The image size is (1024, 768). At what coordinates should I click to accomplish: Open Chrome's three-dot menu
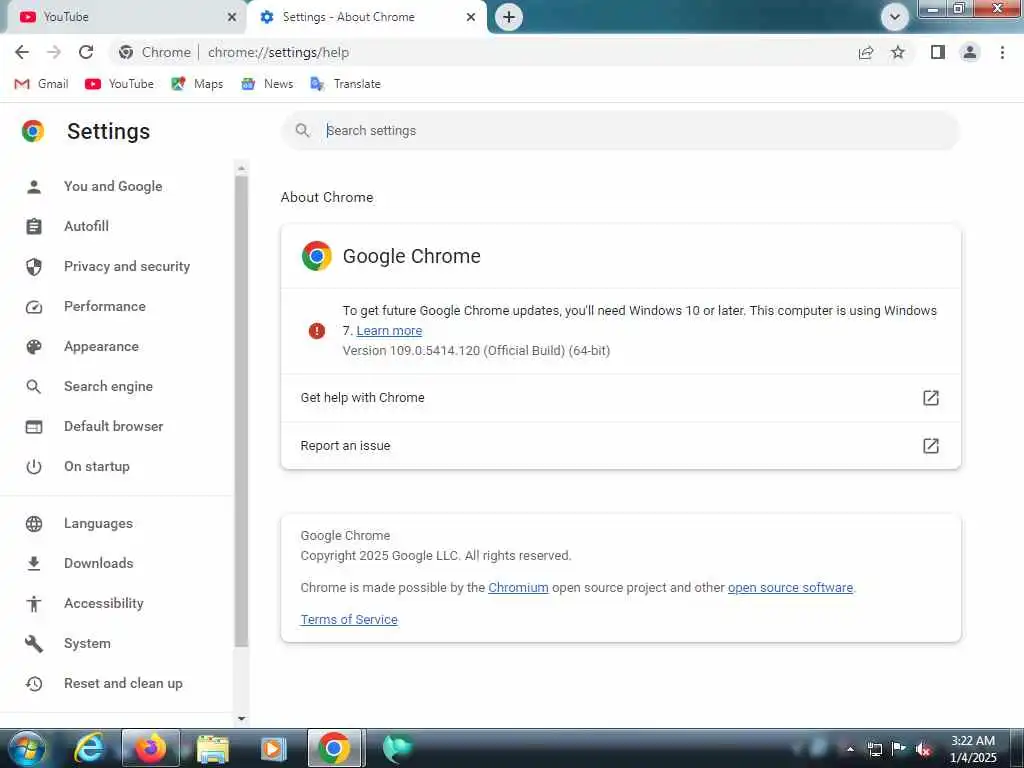pyautogui.click(x=1002, y=52)
